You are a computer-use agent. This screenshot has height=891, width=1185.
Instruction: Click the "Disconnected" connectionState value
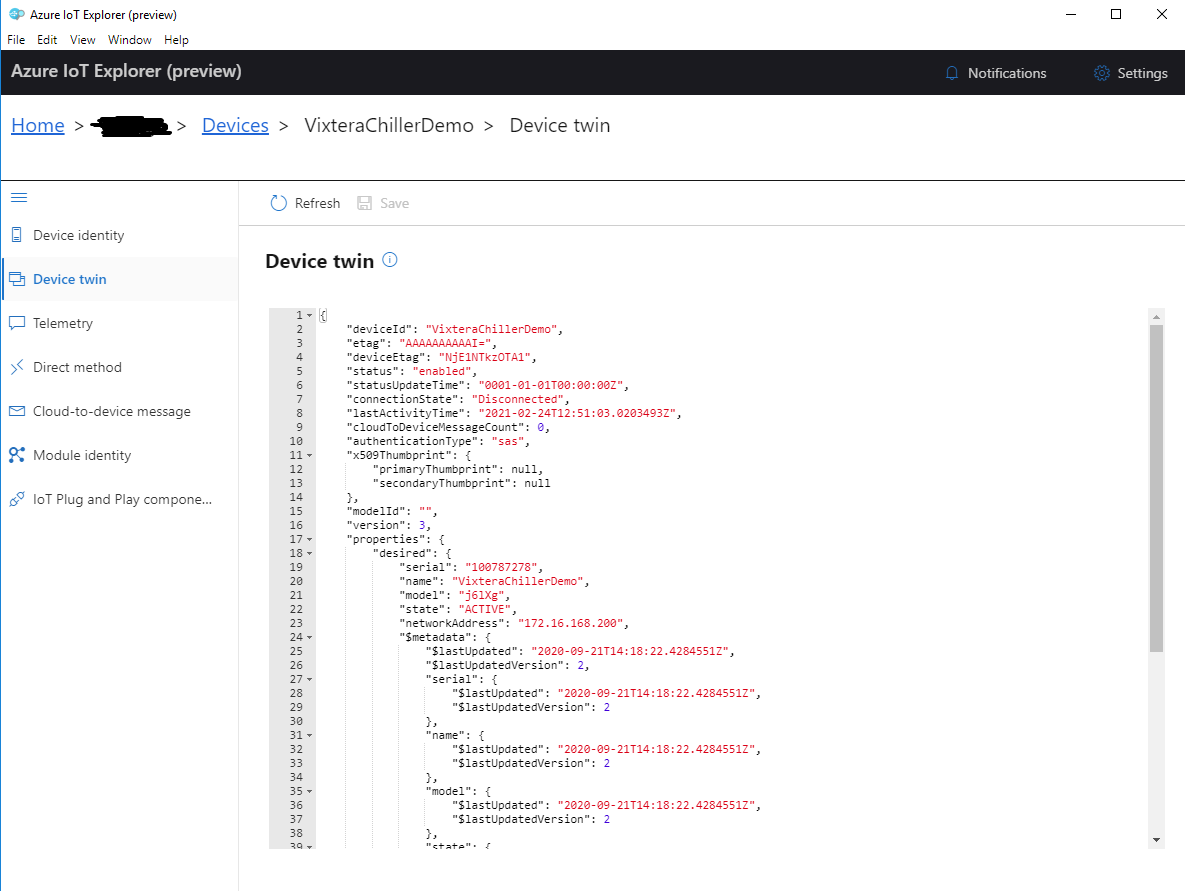click(x=518, y=399)
